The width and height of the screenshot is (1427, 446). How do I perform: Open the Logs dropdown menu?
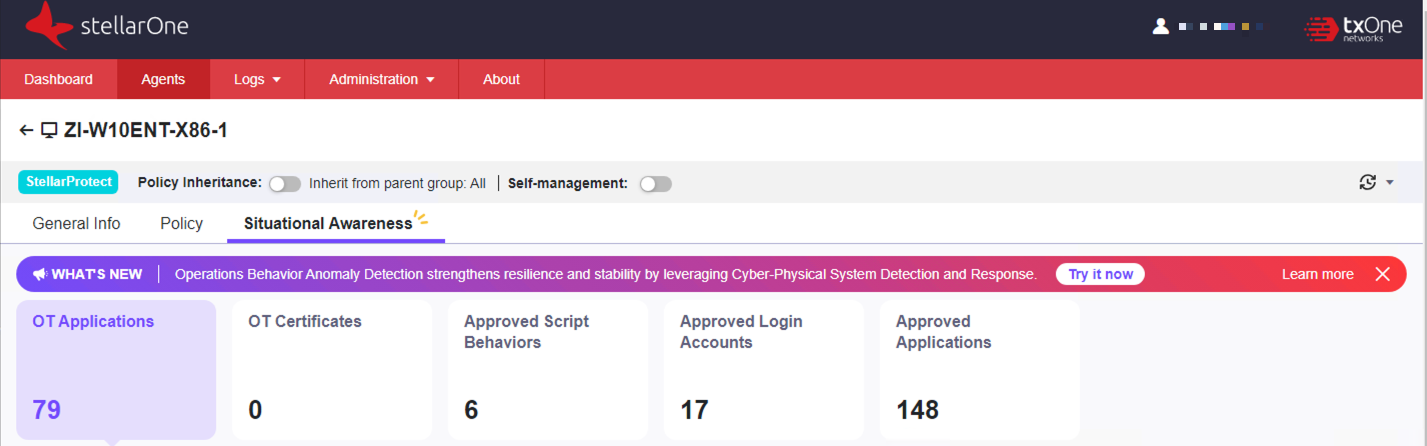coord(257,79)
